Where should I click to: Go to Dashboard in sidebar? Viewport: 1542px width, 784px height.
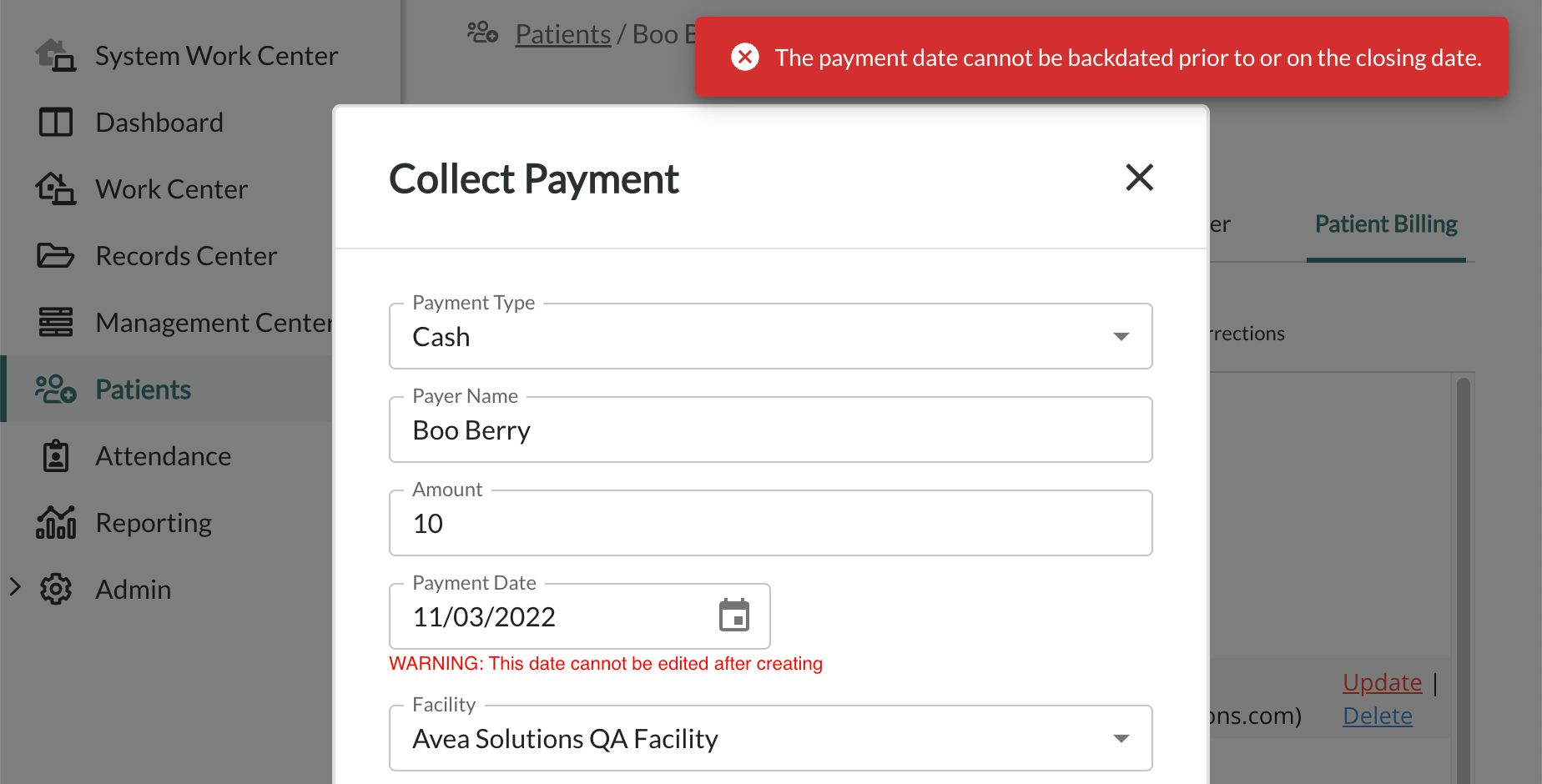click(159, 123)
